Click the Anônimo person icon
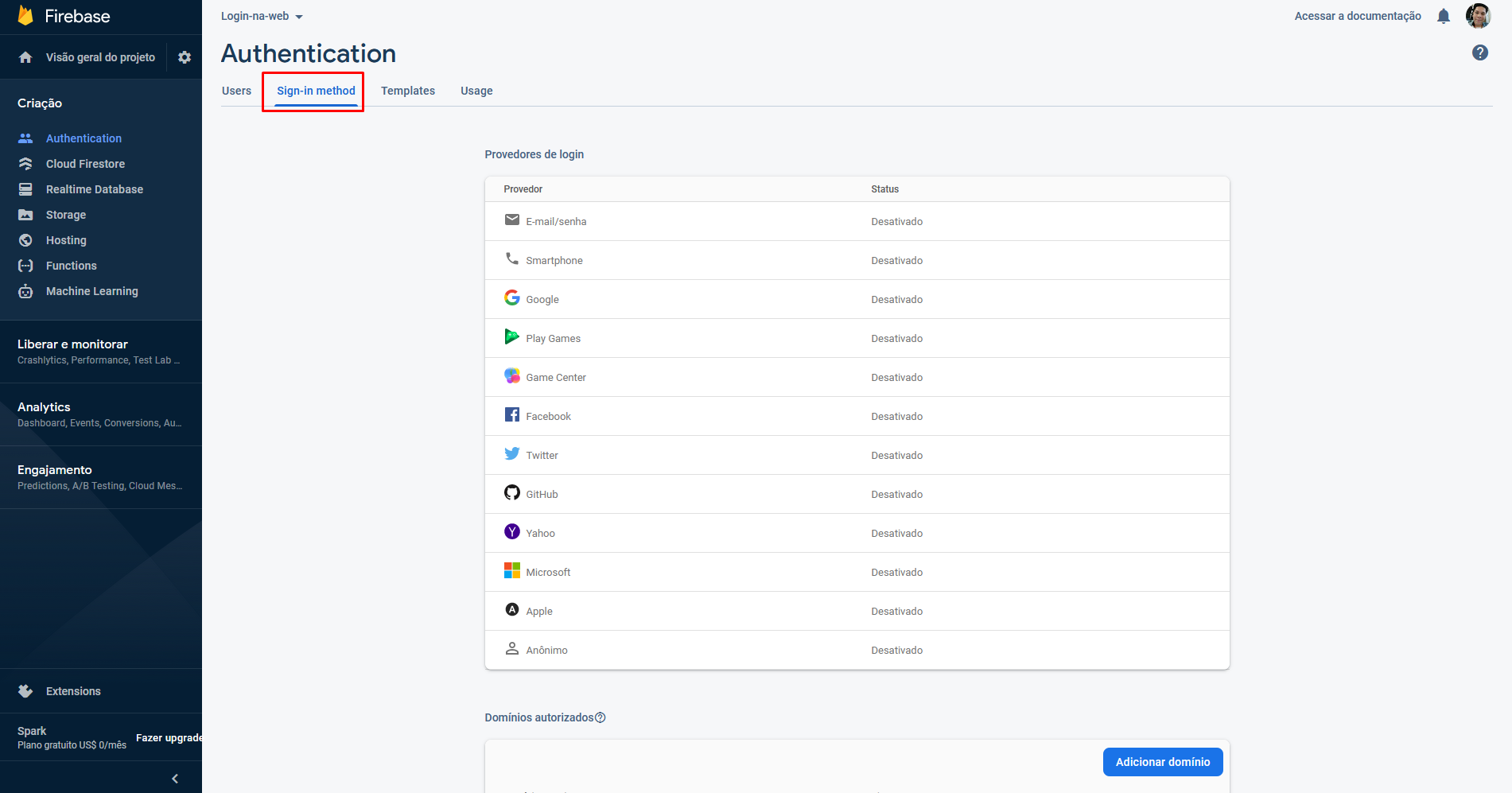Screen dimensions: 1512x793 click(512, 648)
